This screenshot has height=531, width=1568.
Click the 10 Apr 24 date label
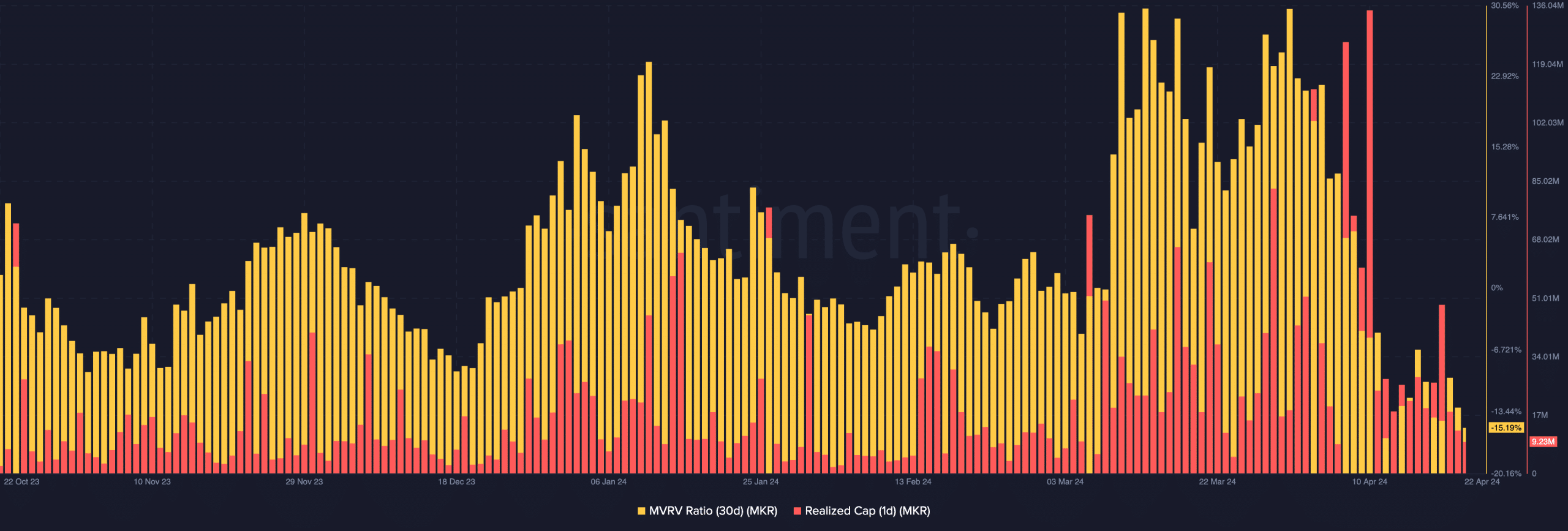tap(1370, 482)
